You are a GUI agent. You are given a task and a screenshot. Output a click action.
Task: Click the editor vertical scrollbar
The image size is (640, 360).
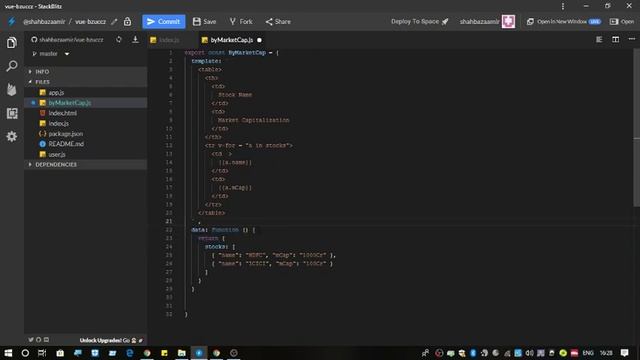coord(636,129)
